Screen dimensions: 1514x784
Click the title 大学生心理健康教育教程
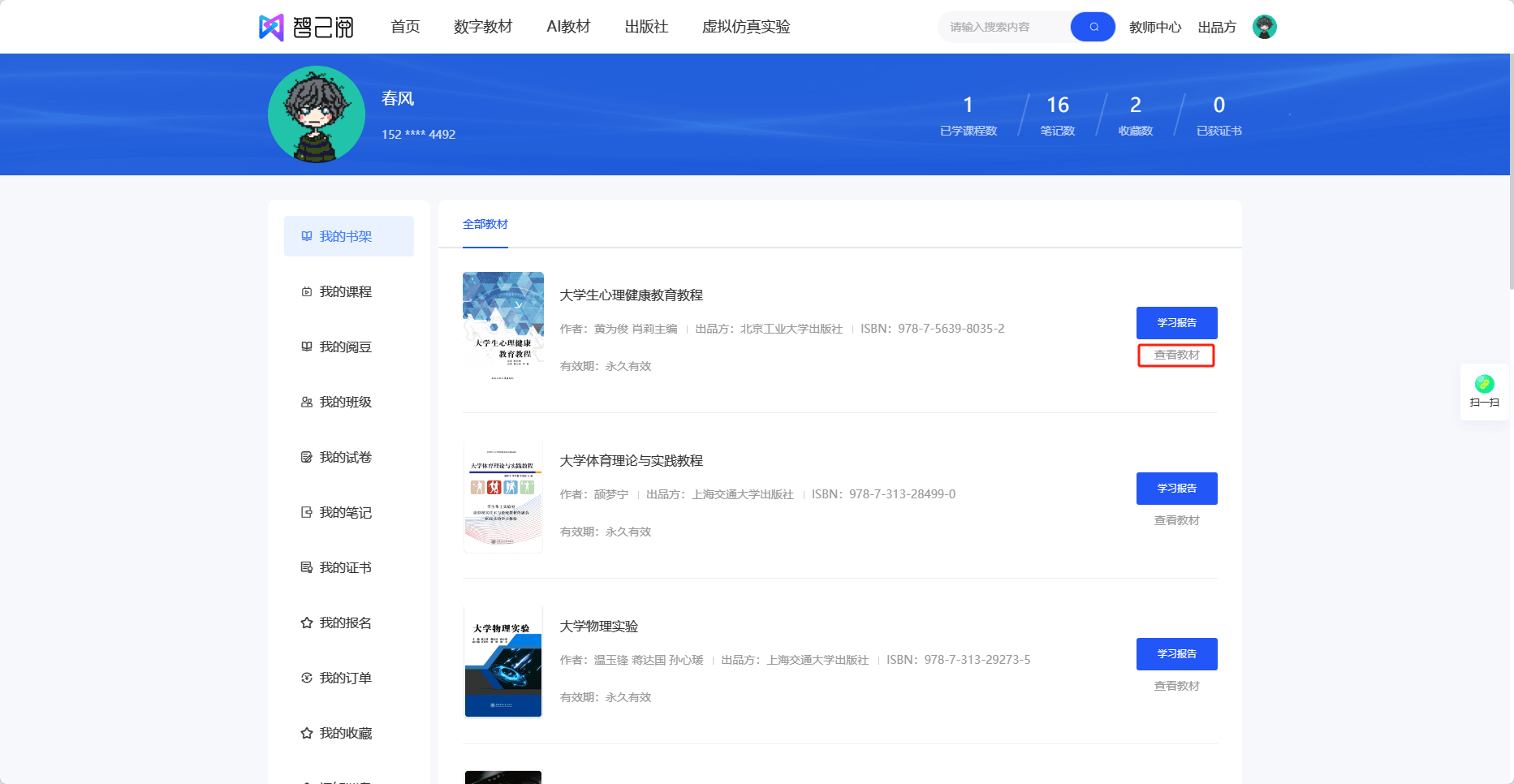pos(632,295)
